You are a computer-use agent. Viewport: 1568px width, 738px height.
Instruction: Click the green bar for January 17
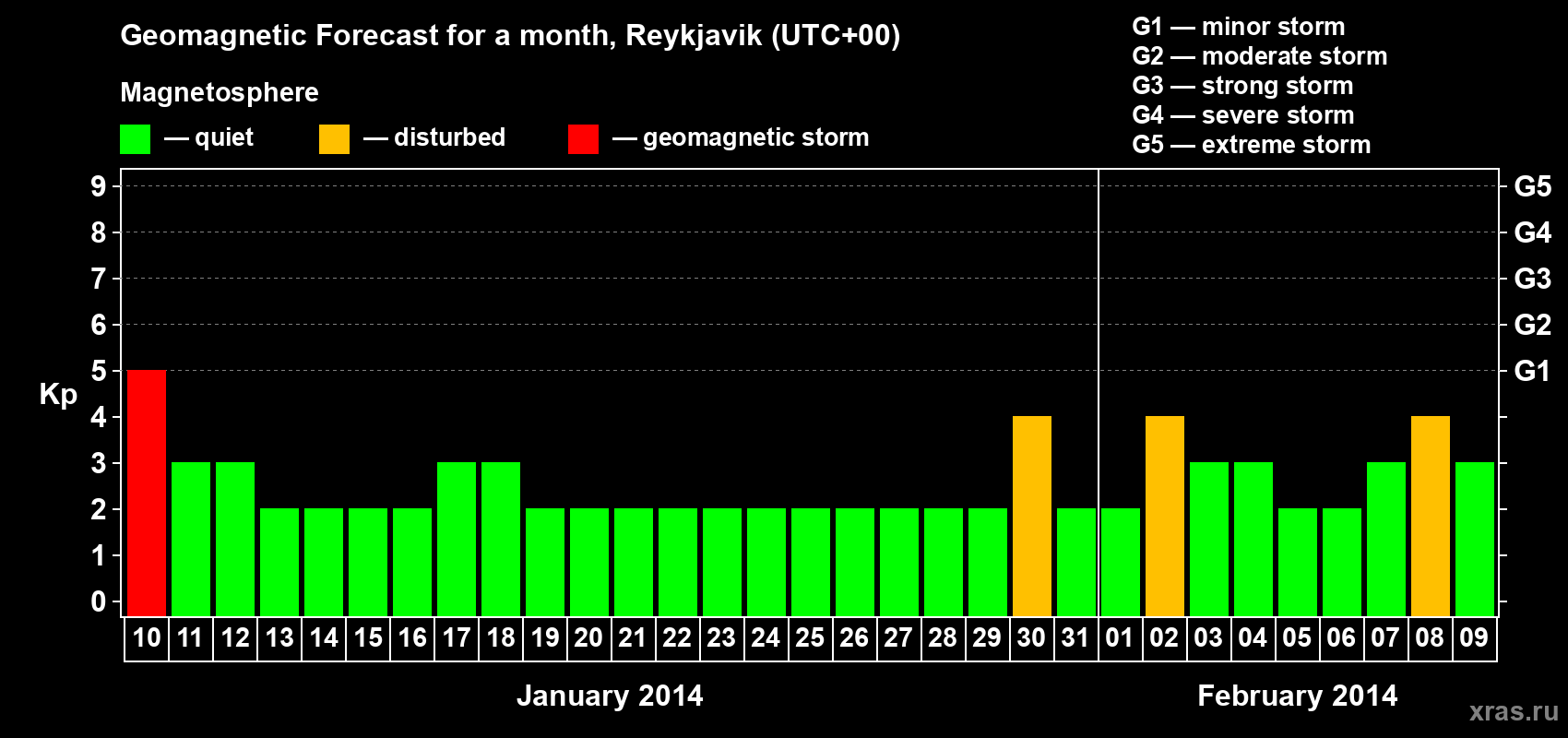(x=457, y=539)
